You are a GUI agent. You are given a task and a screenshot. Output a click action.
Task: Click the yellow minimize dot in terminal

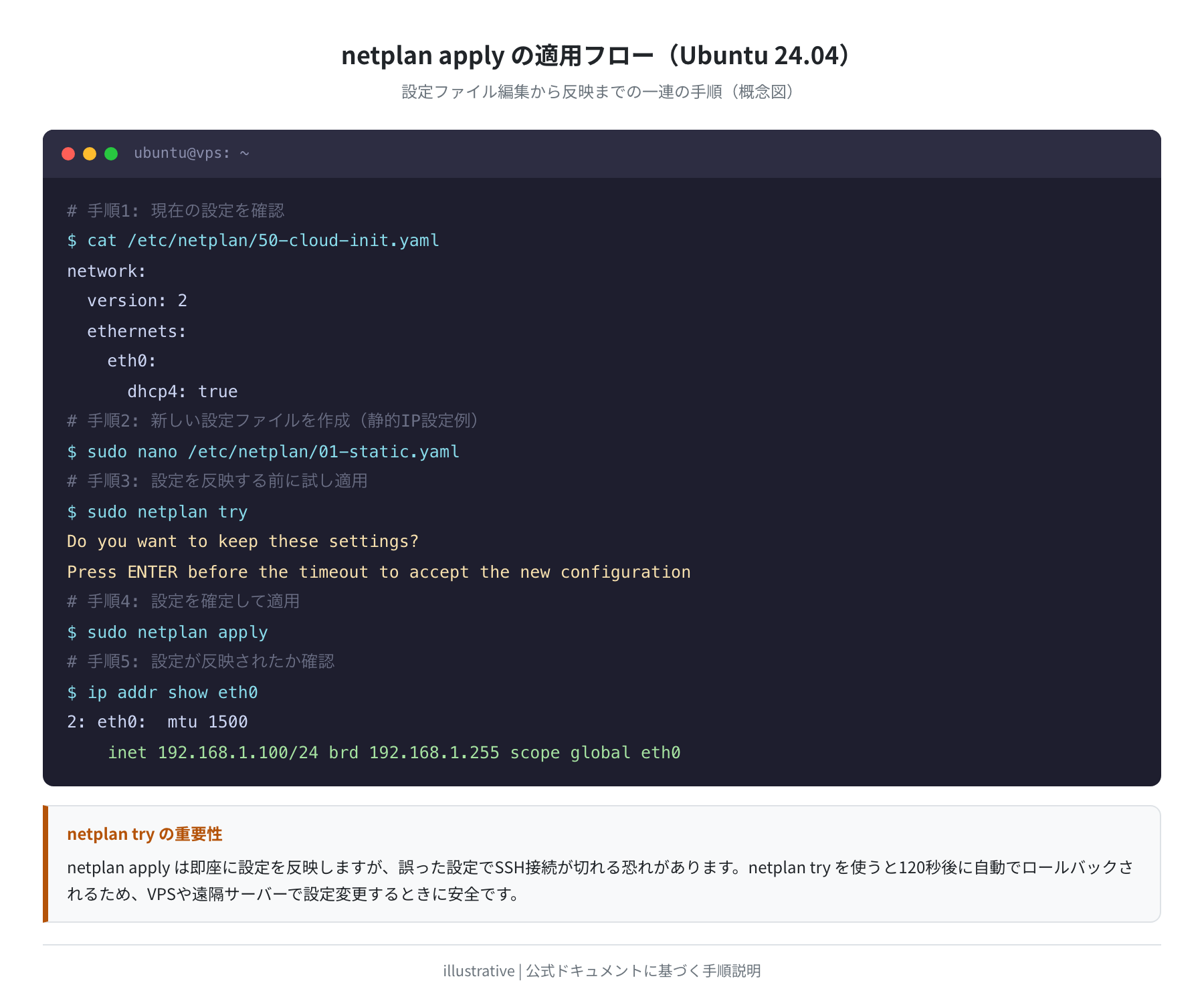[x=90, y=154]
